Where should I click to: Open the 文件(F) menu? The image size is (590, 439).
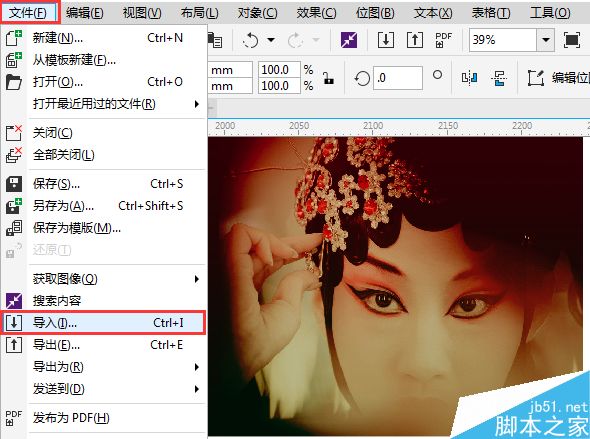click(29, 13)
